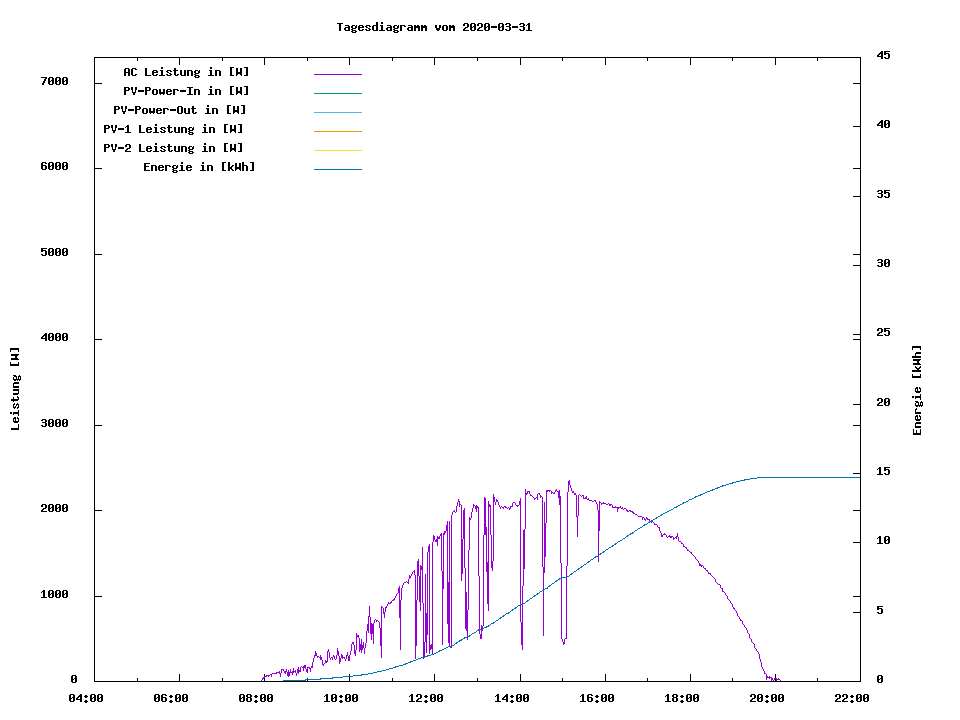Click the 3000 value on the left axis
Image resolution: width=960 pixels, height=720 pixels.
(x=55, y=424)
